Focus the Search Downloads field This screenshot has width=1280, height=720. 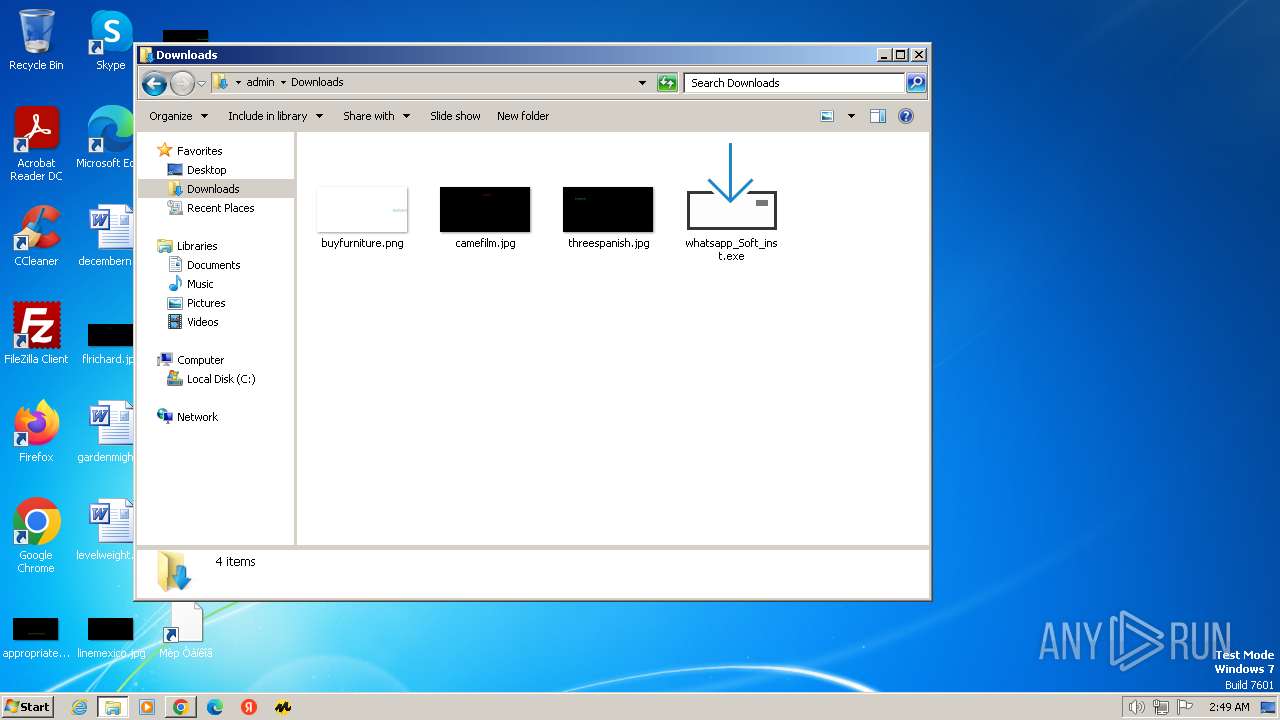coord(795,83)
